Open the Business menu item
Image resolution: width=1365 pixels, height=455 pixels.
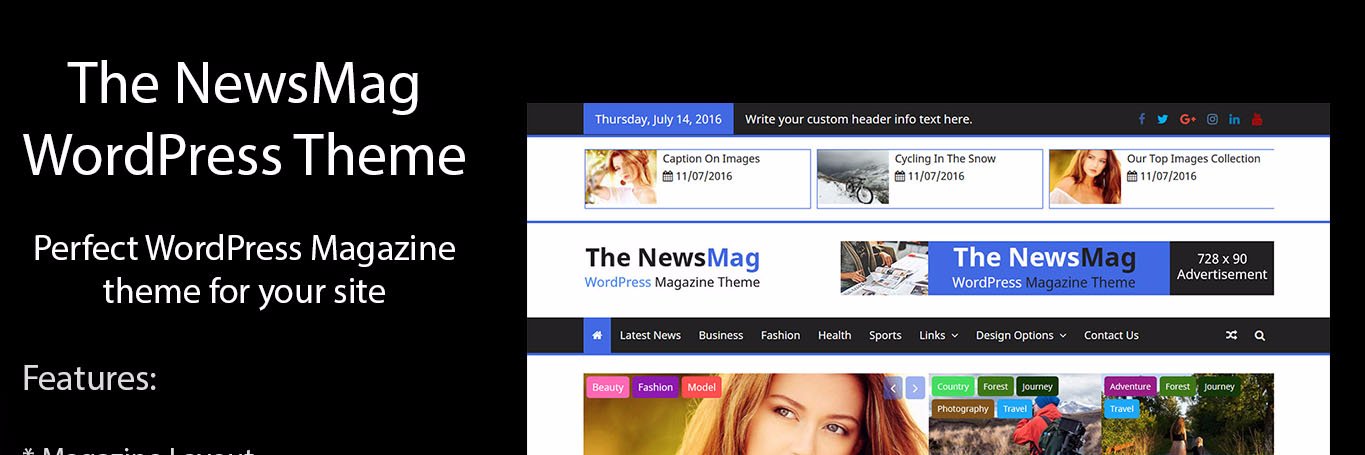point(721,335)
